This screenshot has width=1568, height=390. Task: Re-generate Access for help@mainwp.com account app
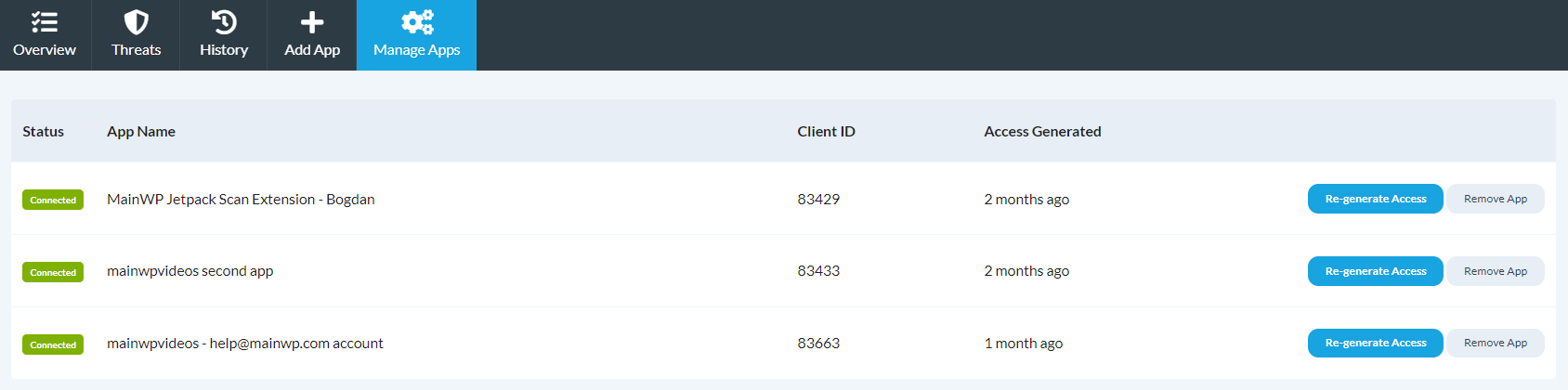1375,343
